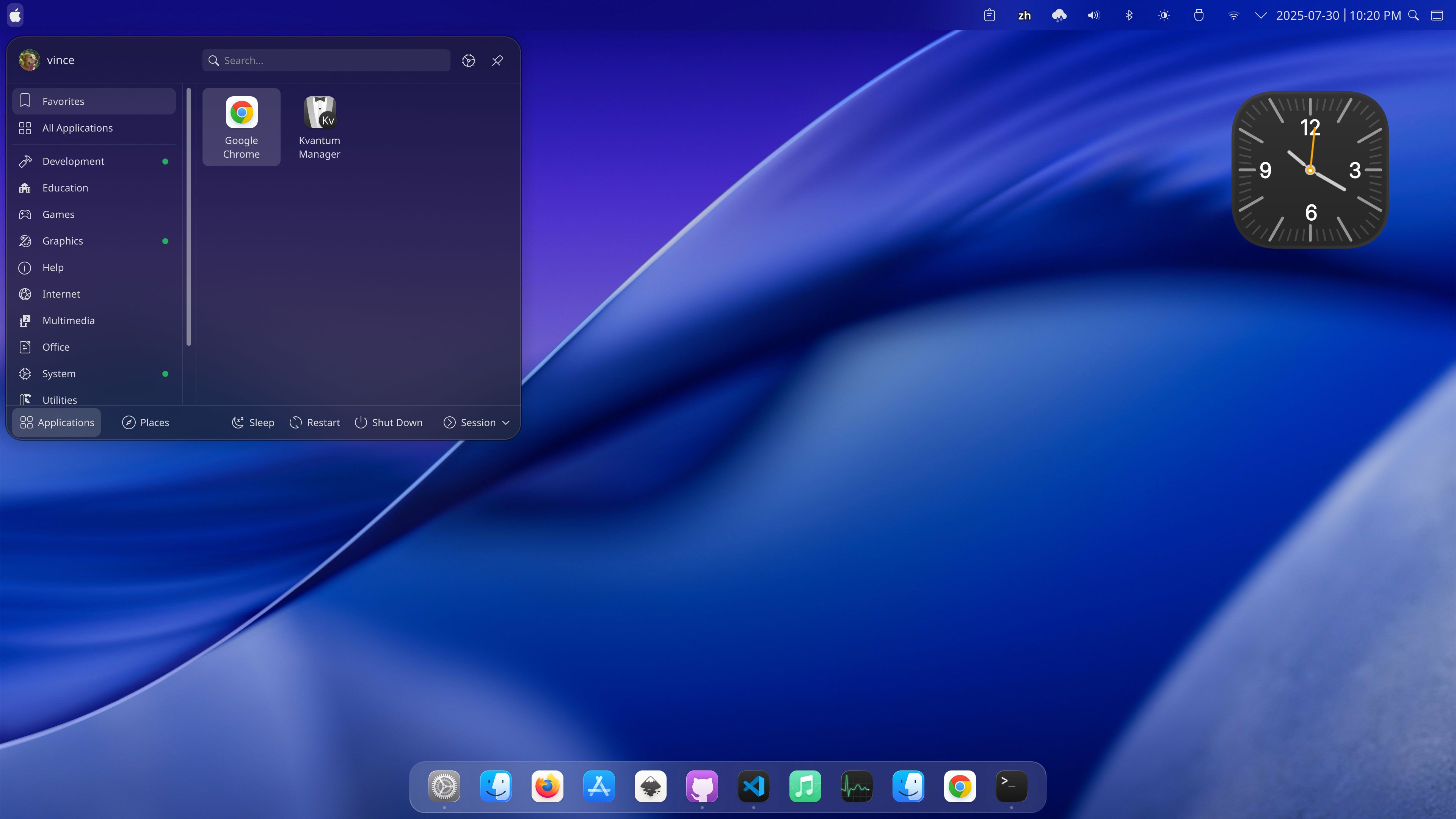Image resolution: width=1456 pixels, height=819 pixels.
Task: Click the Sleep button
Action: [253, 422]
